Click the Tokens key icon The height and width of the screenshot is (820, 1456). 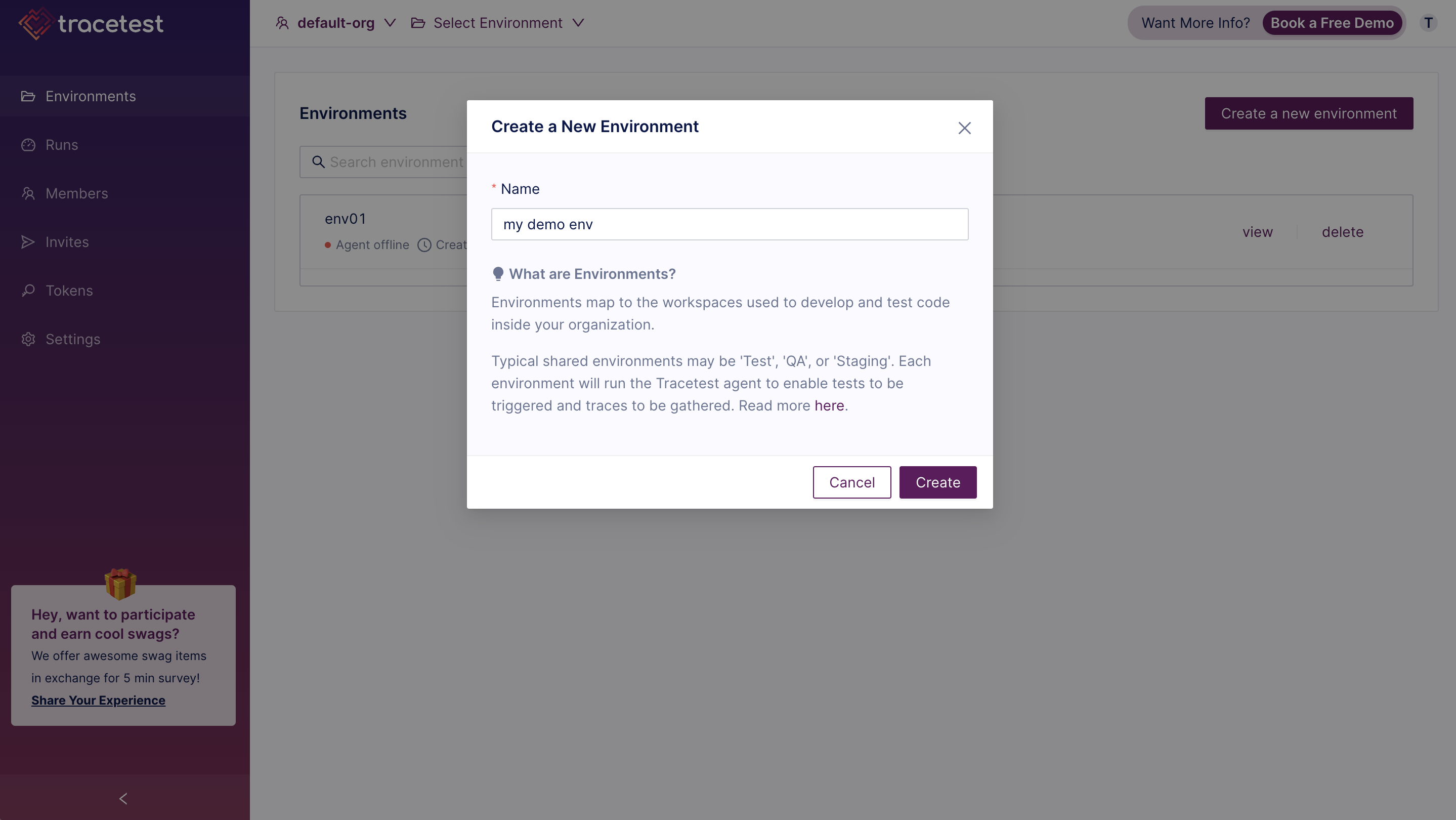pos(28,291)
